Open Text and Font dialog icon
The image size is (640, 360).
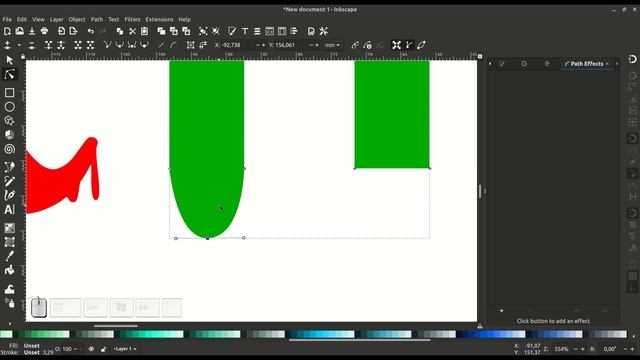(244, 31)
